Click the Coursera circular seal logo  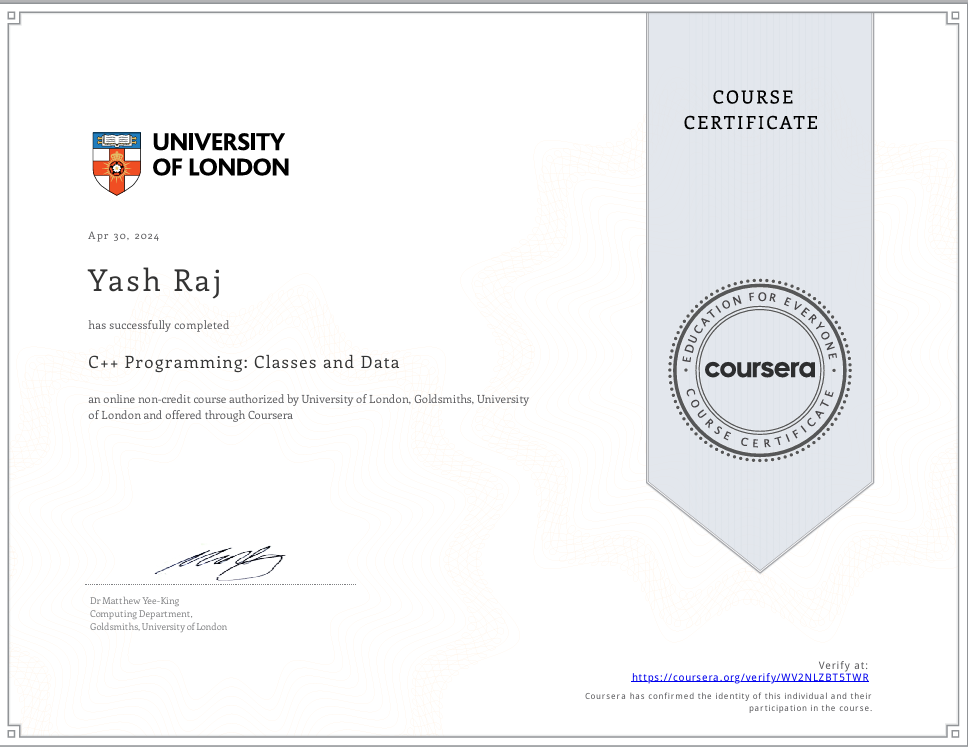click(x=760, y=370)
